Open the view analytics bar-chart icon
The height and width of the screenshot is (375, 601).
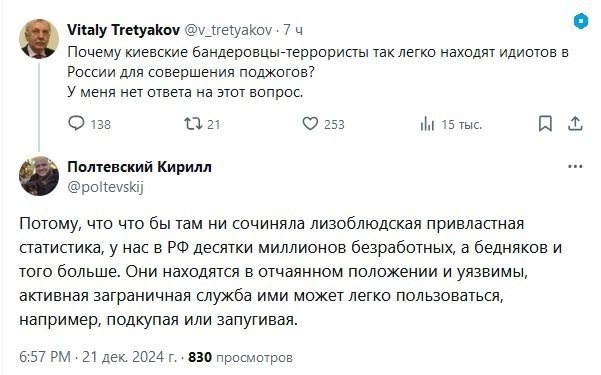(427, 124)
